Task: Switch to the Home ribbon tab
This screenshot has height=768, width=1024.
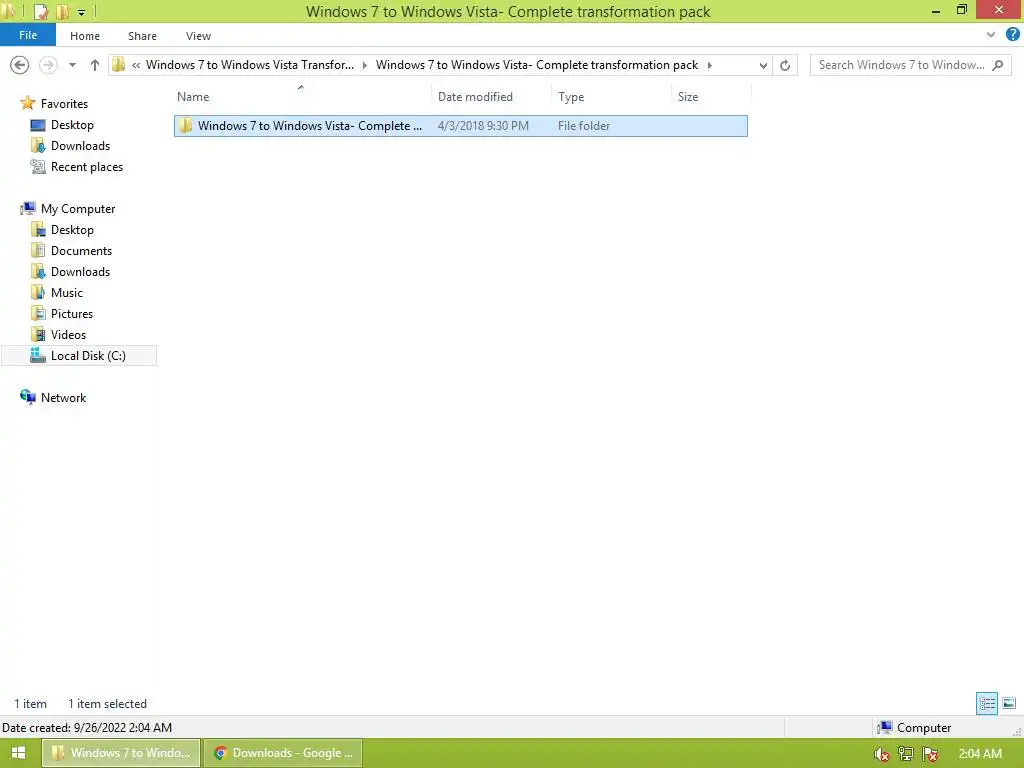Action: click(x=85, y=36)
